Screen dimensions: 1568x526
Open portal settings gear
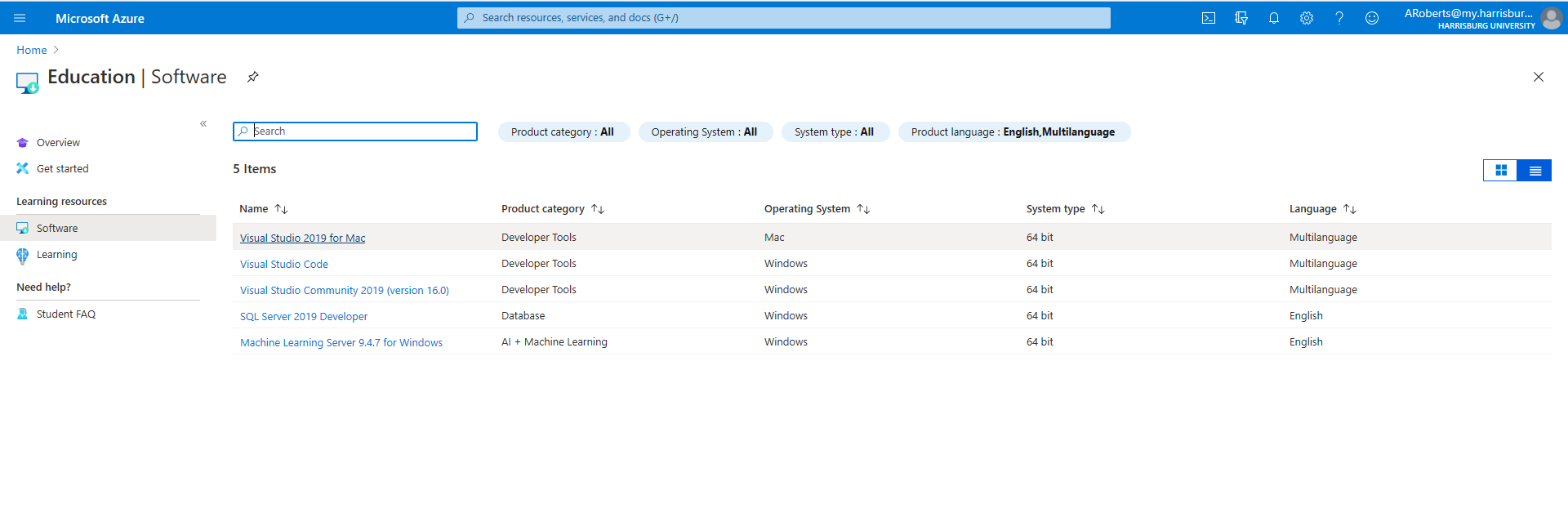point(1307,18)
